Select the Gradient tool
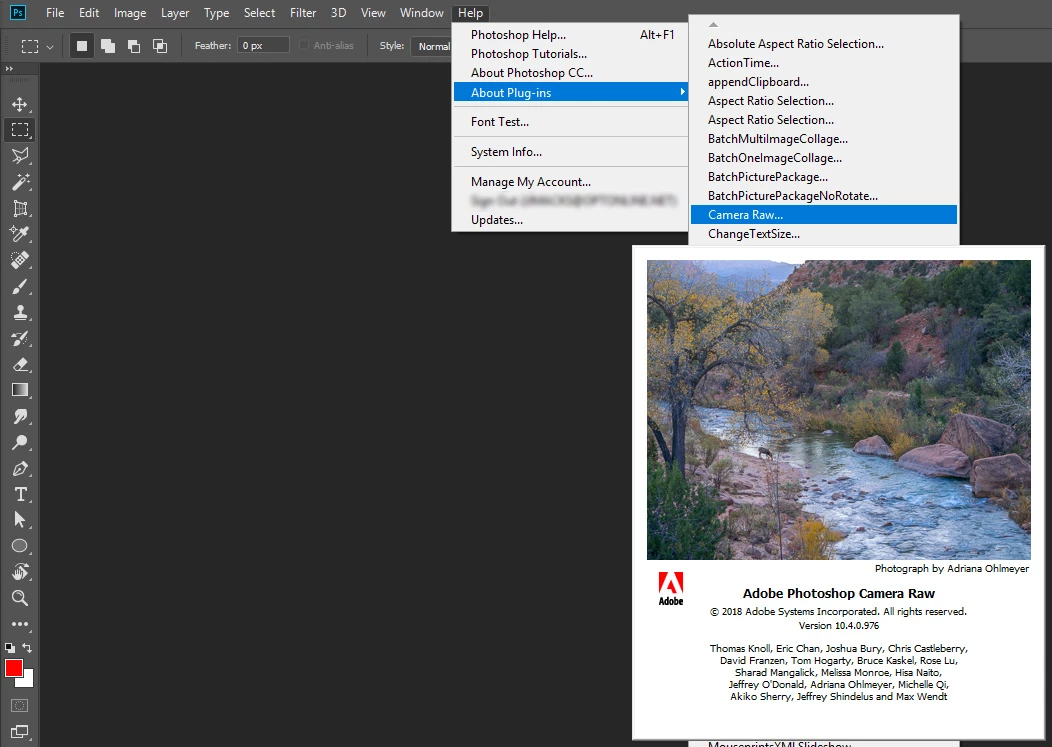 click(19, 390)
